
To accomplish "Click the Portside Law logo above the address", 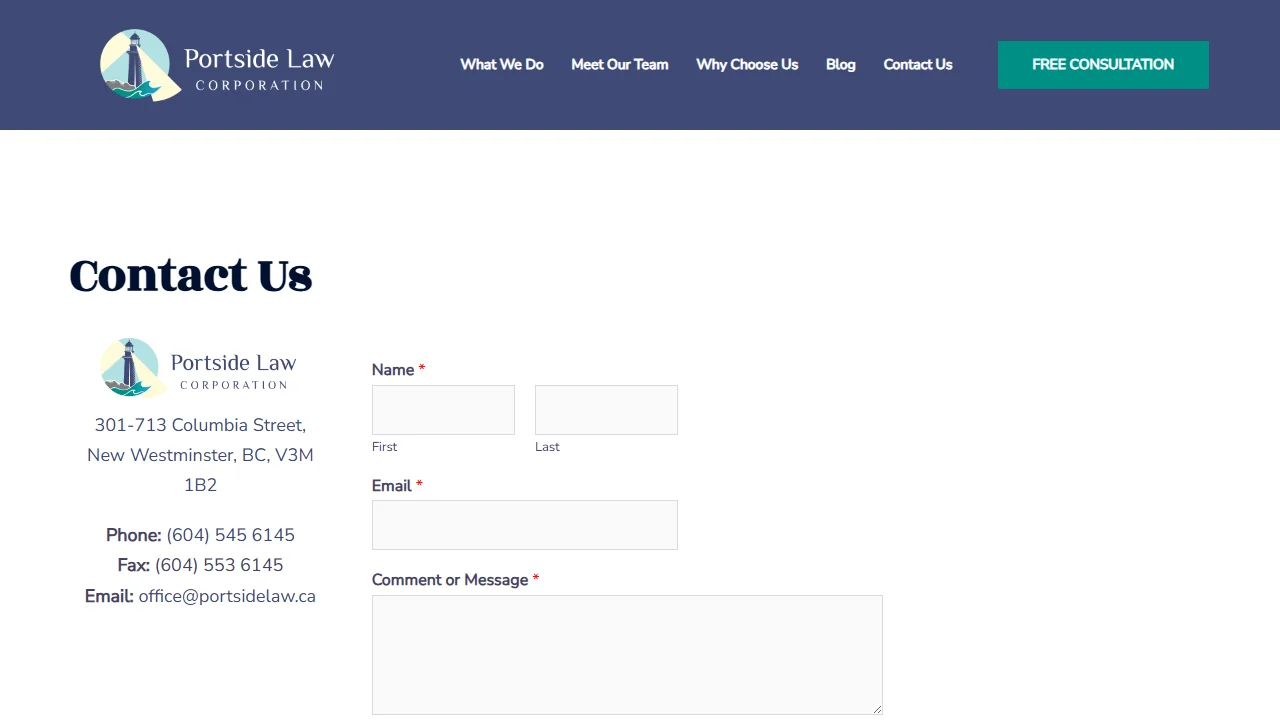I will pos(199,368).
